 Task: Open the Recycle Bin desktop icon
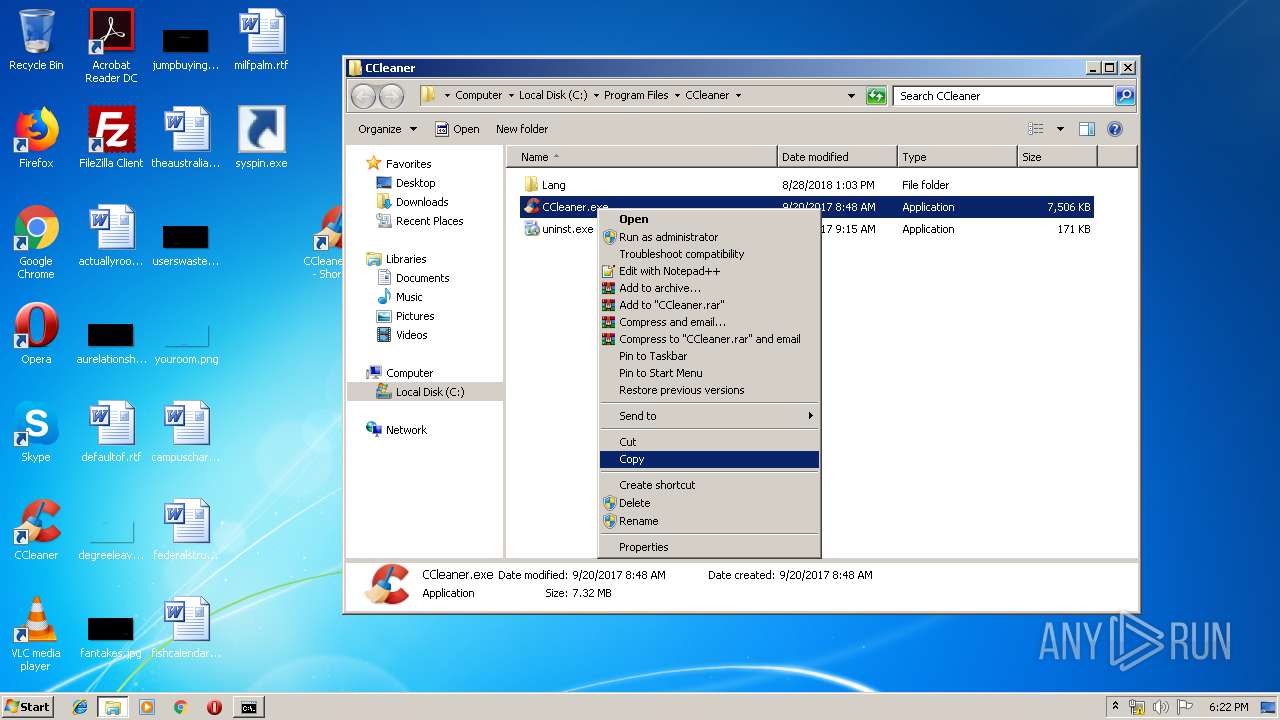36,40
